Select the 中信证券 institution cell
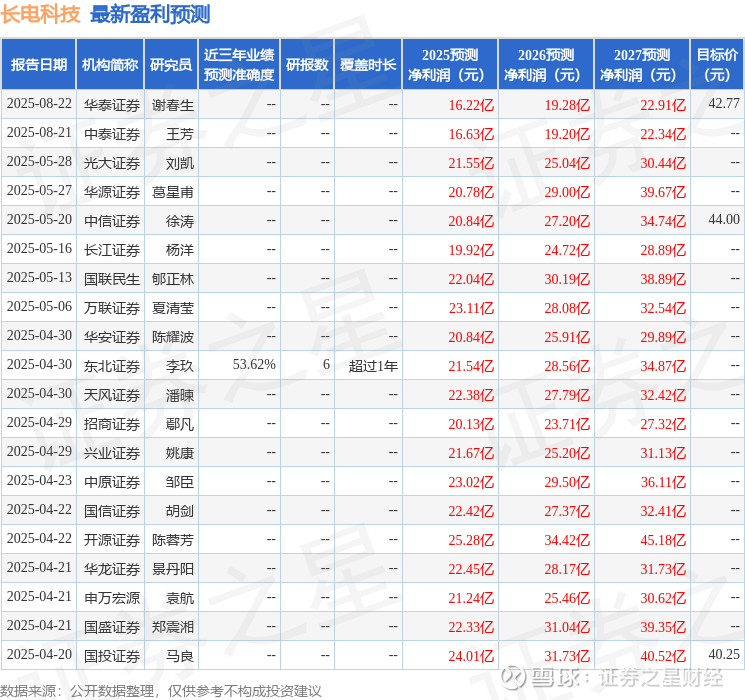The height and width of the screenshot is (700, 745). click(x=112, y=221)
